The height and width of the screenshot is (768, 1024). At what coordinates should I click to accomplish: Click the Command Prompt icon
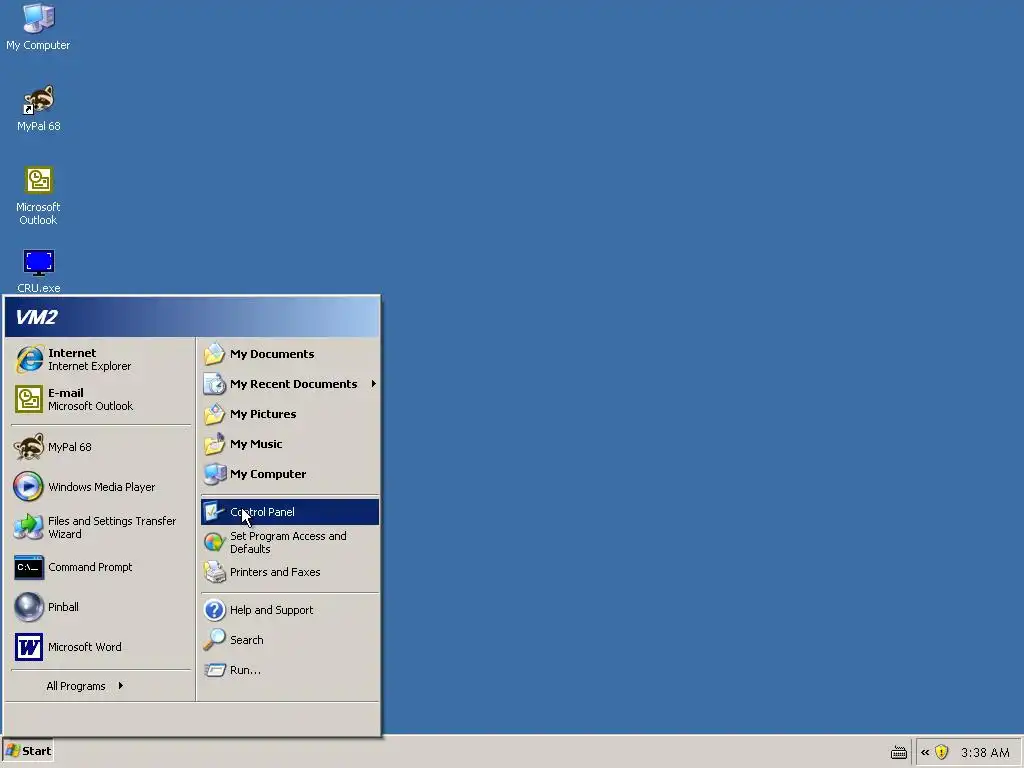click(29, 567)
